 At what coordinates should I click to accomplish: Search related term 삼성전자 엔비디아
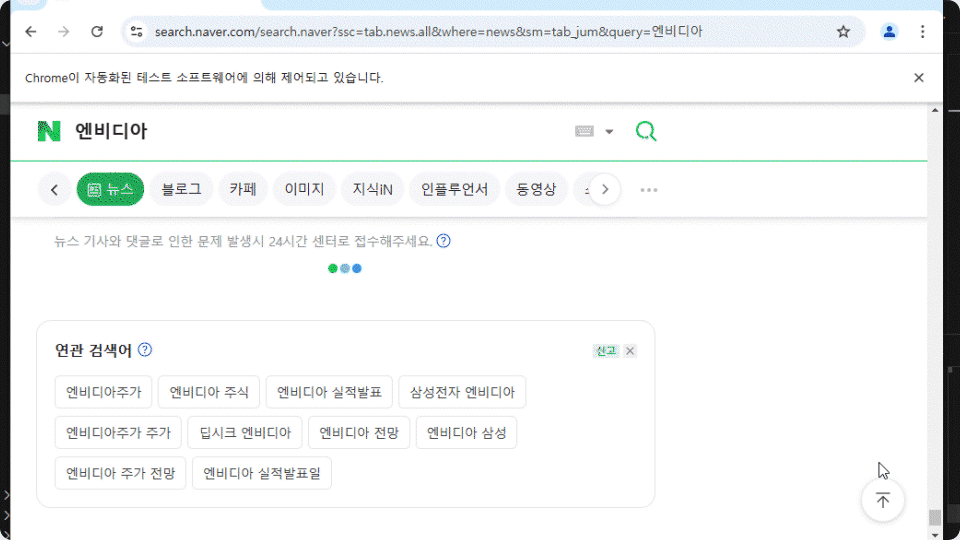pos(462,392)
